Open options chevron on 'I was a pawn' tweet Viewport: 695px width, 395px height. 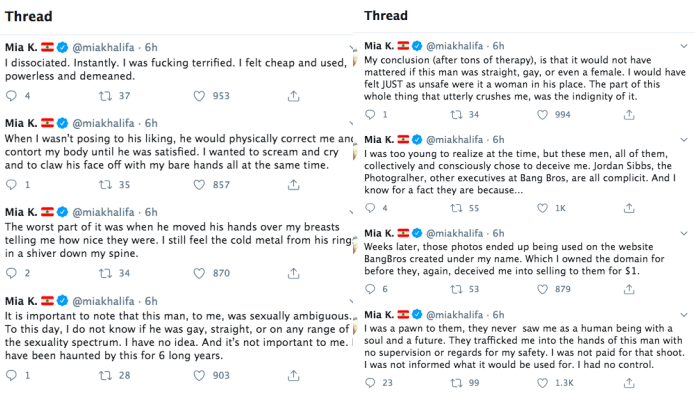click(x=684, y=315)
